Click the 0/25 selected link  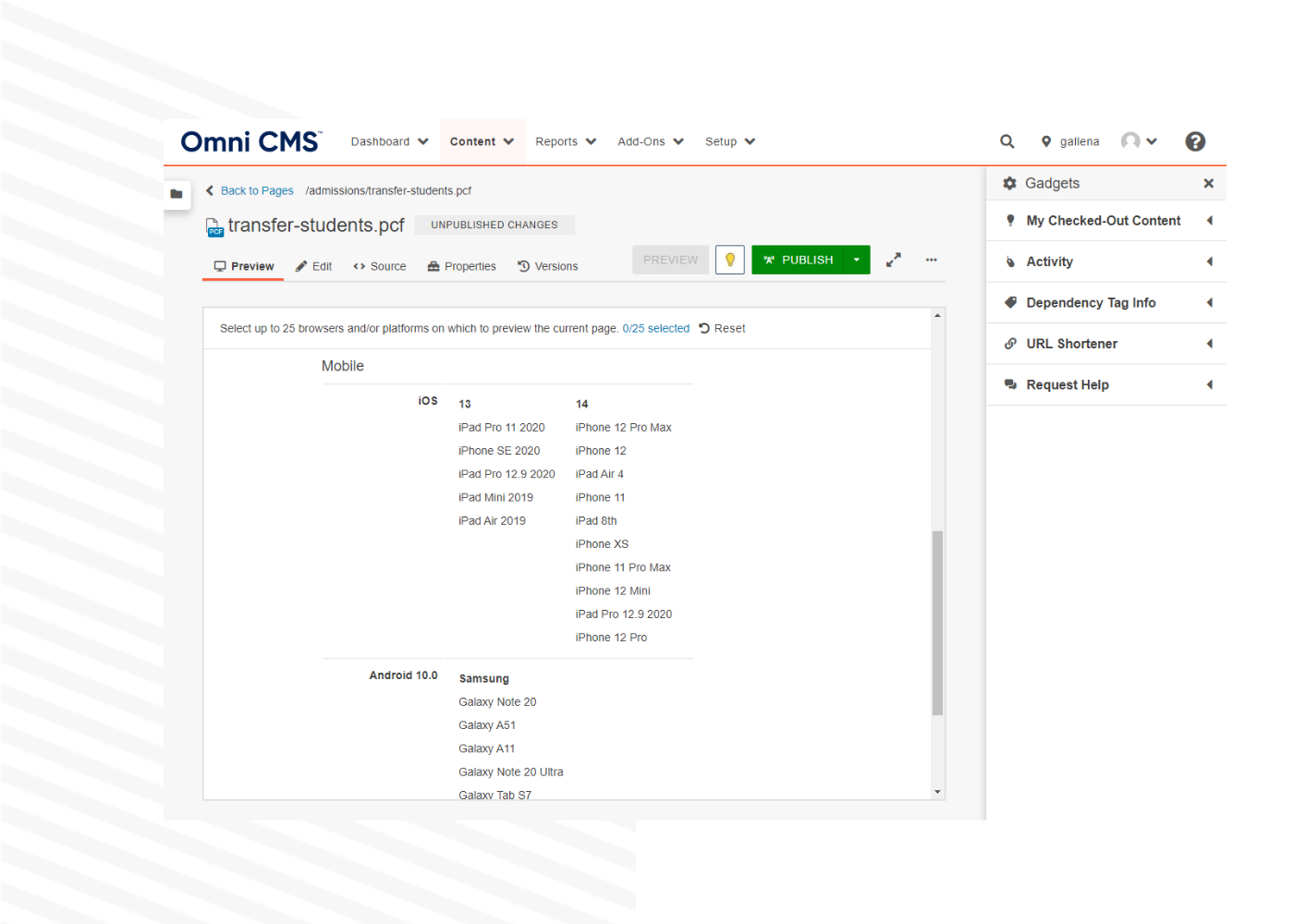click(x=656, y=328)
